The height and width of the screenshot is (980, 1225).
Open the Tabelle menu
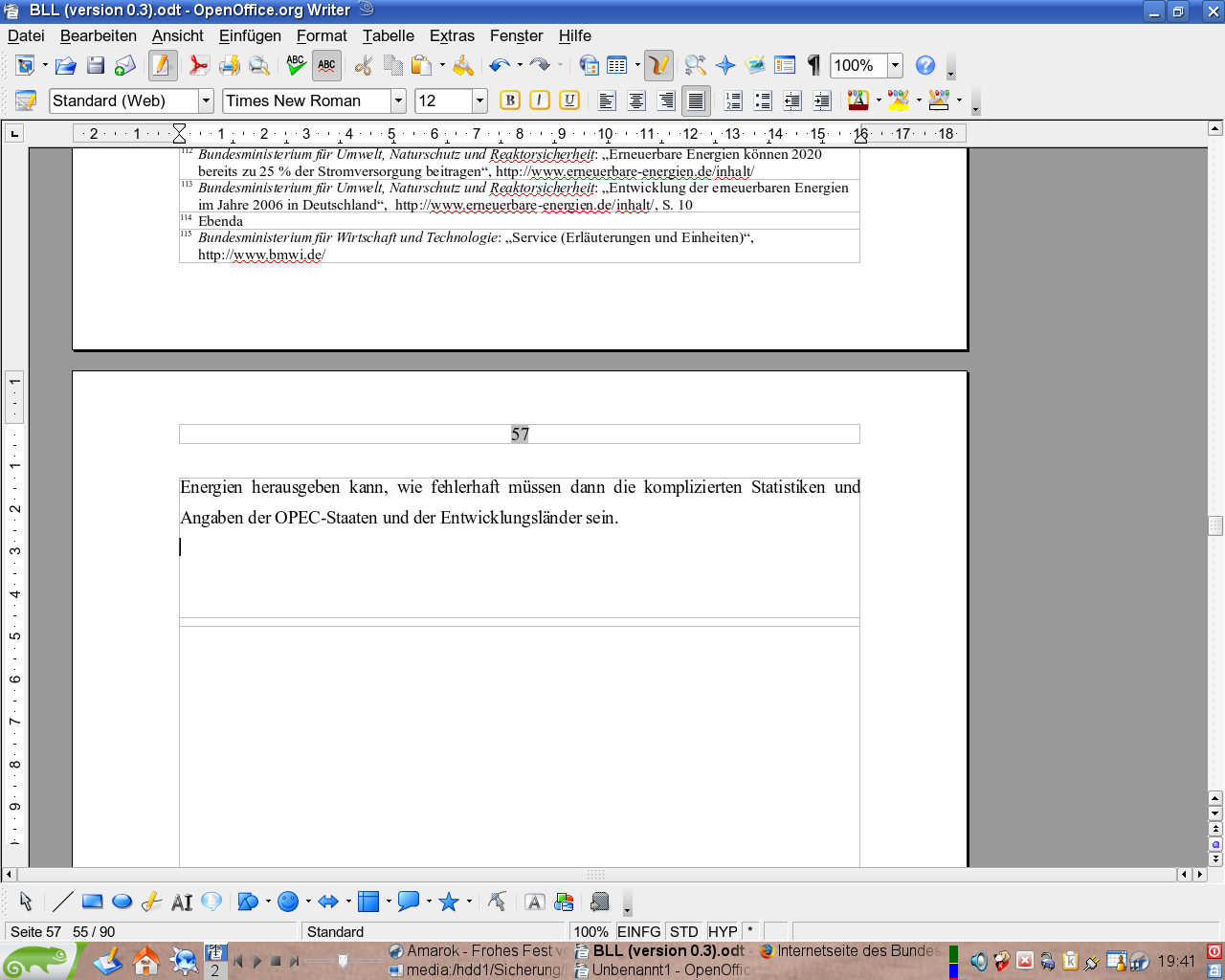point(388,35)
